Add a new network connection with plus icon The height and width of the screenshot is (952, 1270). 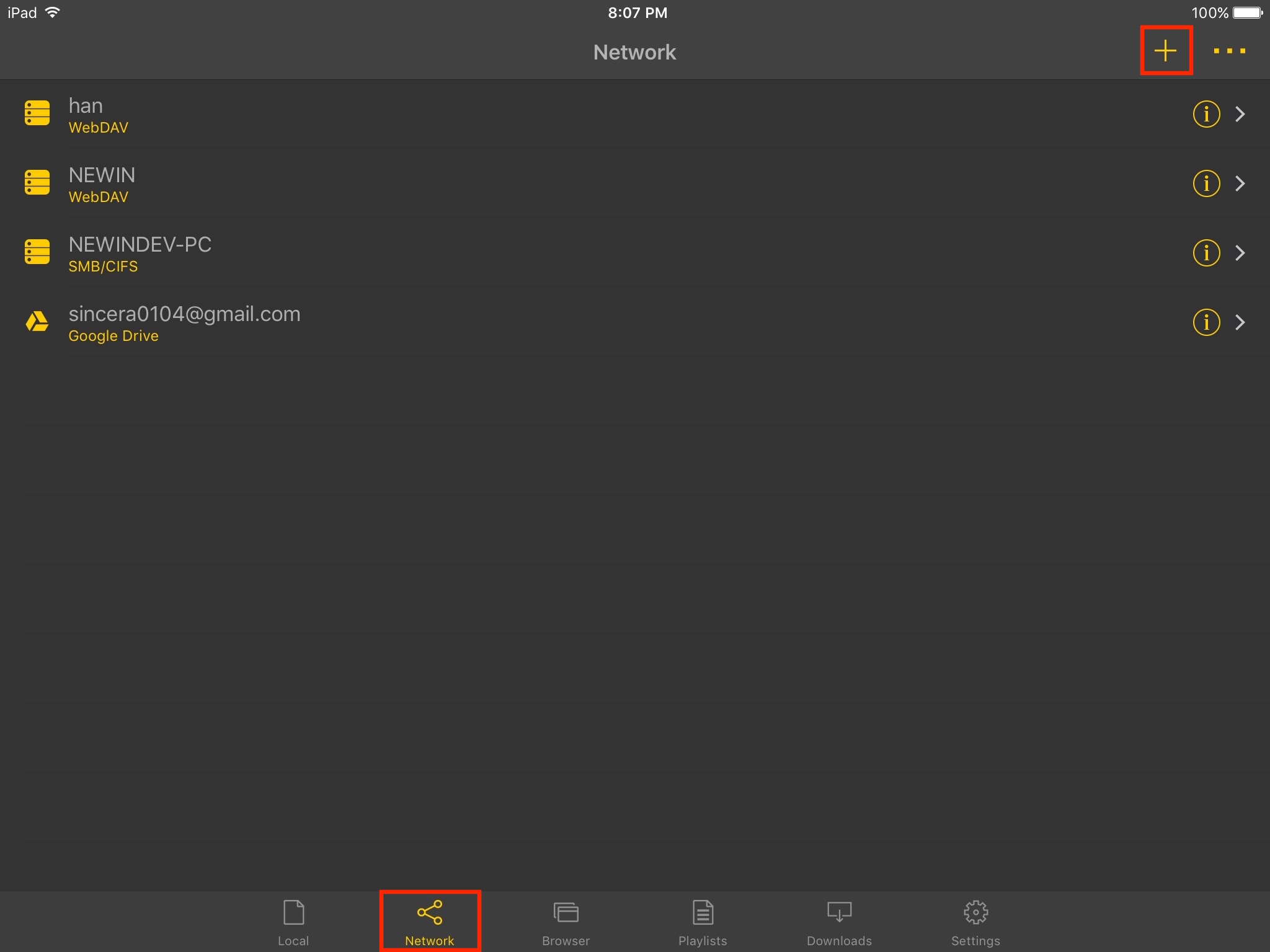1165,51
